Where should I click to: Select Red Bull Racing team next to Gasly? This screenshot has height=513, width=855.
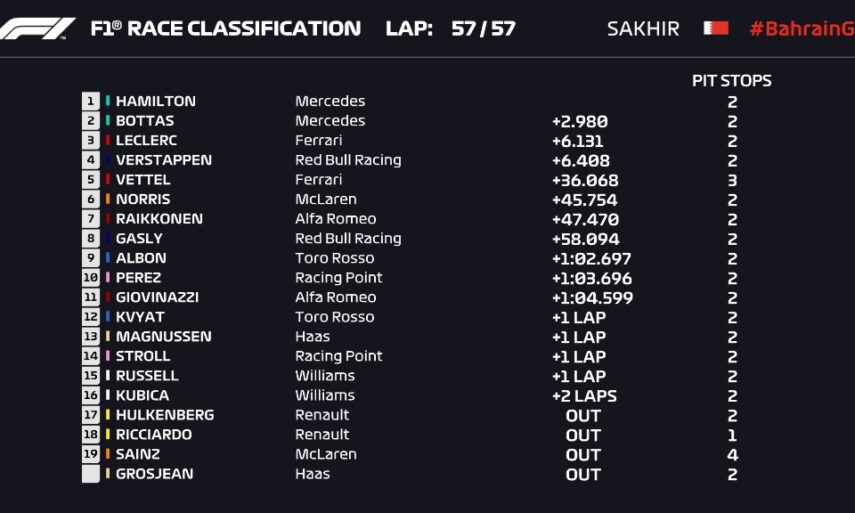click(348, 239)
